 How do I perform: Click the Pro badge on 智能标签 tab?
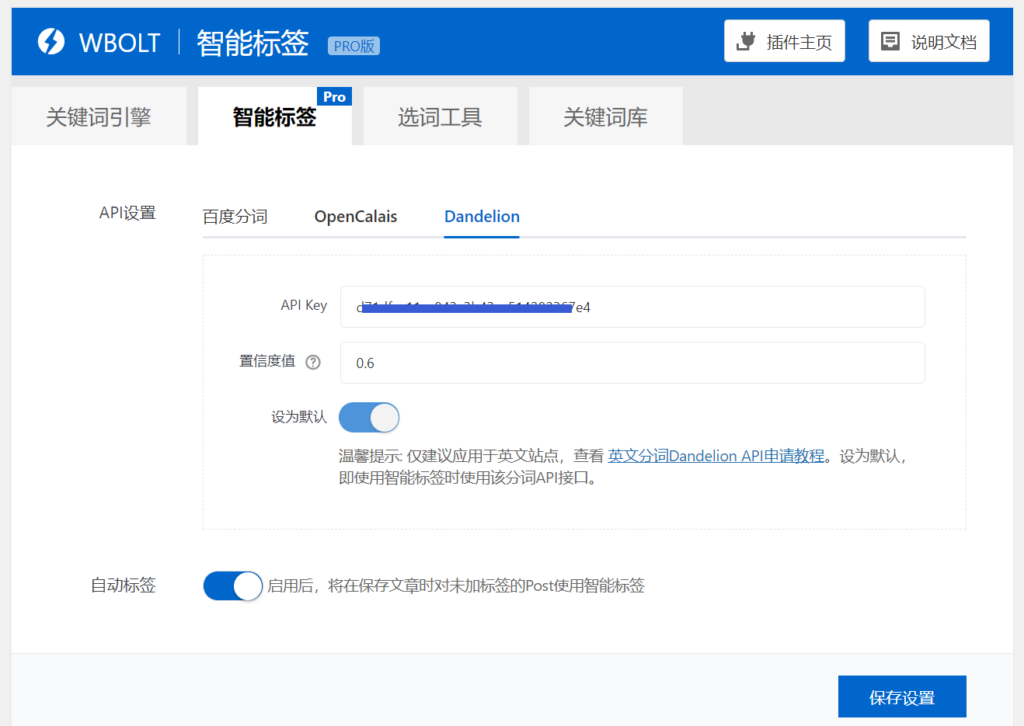pos(335,96)
